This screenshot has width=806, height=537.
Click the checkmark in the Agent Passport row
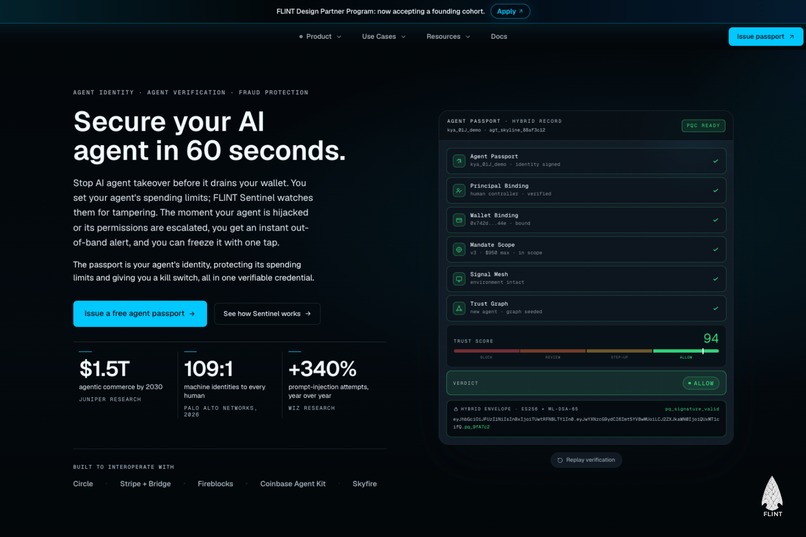click(715, 161)
